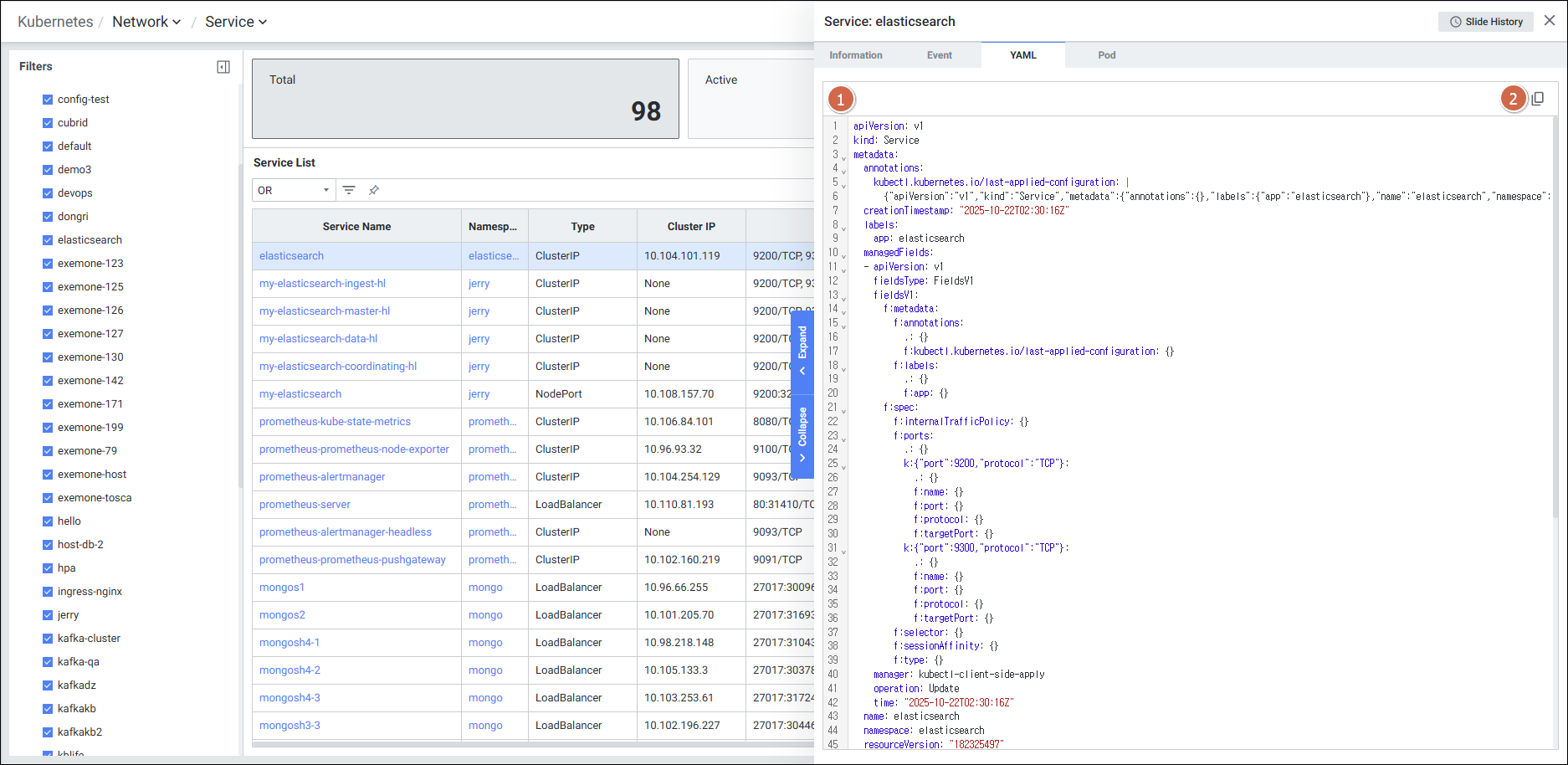Open the prometheus-server service link
This screenshot has height=765, width=1568.
(305, 505)
